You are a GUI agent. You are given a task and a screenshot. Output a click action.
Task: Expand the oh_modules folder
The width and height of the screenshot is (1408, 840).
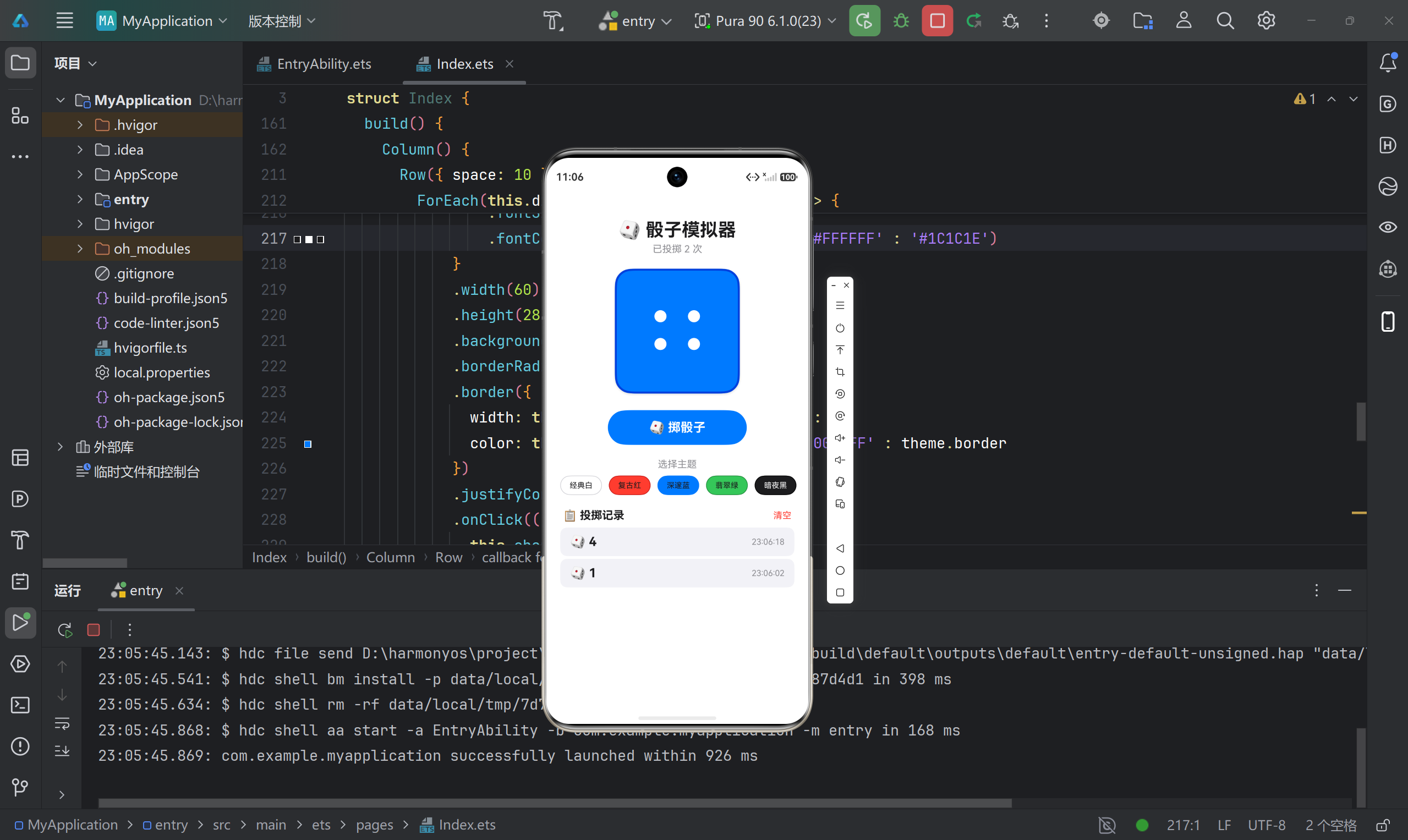click(80, 249)
